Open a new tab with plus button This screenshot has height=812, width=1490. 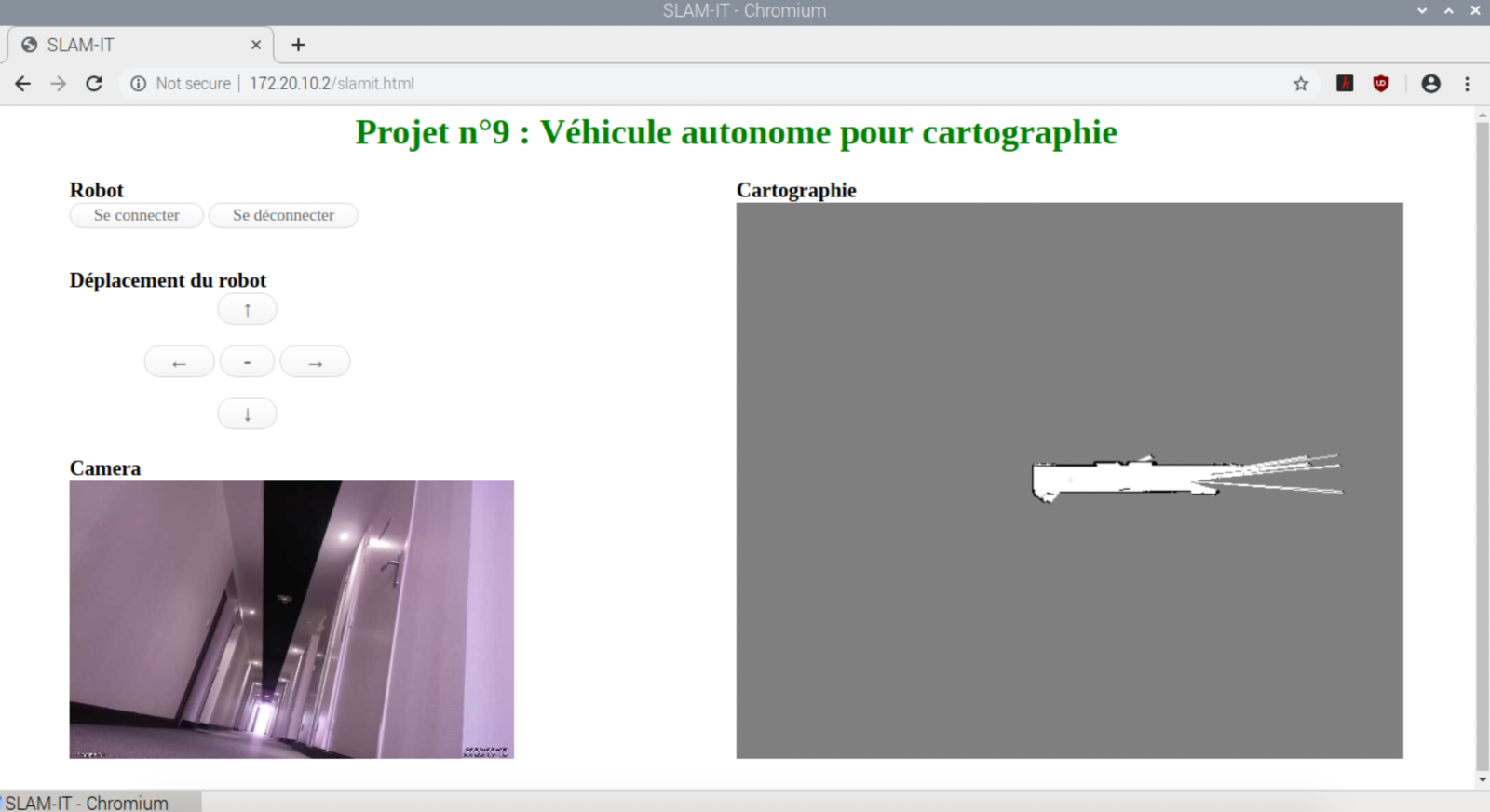tap(298, 45)
